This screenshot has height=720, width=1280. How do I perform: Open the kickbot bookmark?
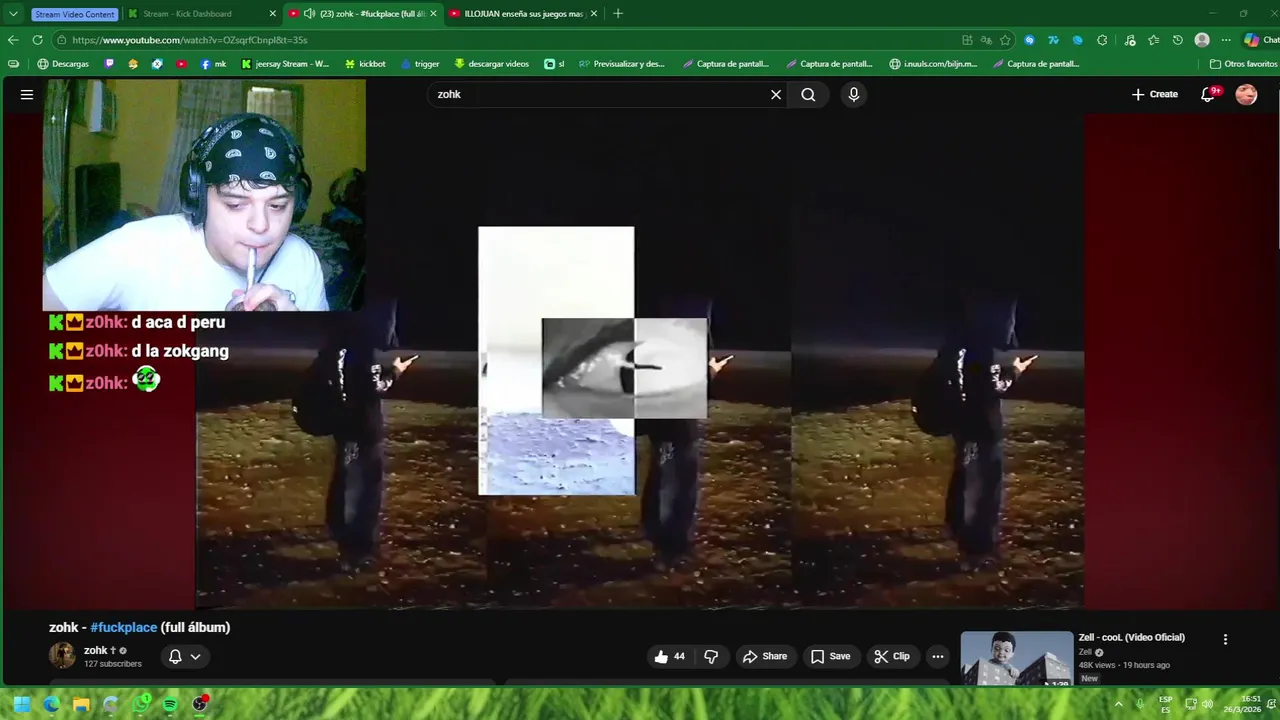click(x=365, y=64)
